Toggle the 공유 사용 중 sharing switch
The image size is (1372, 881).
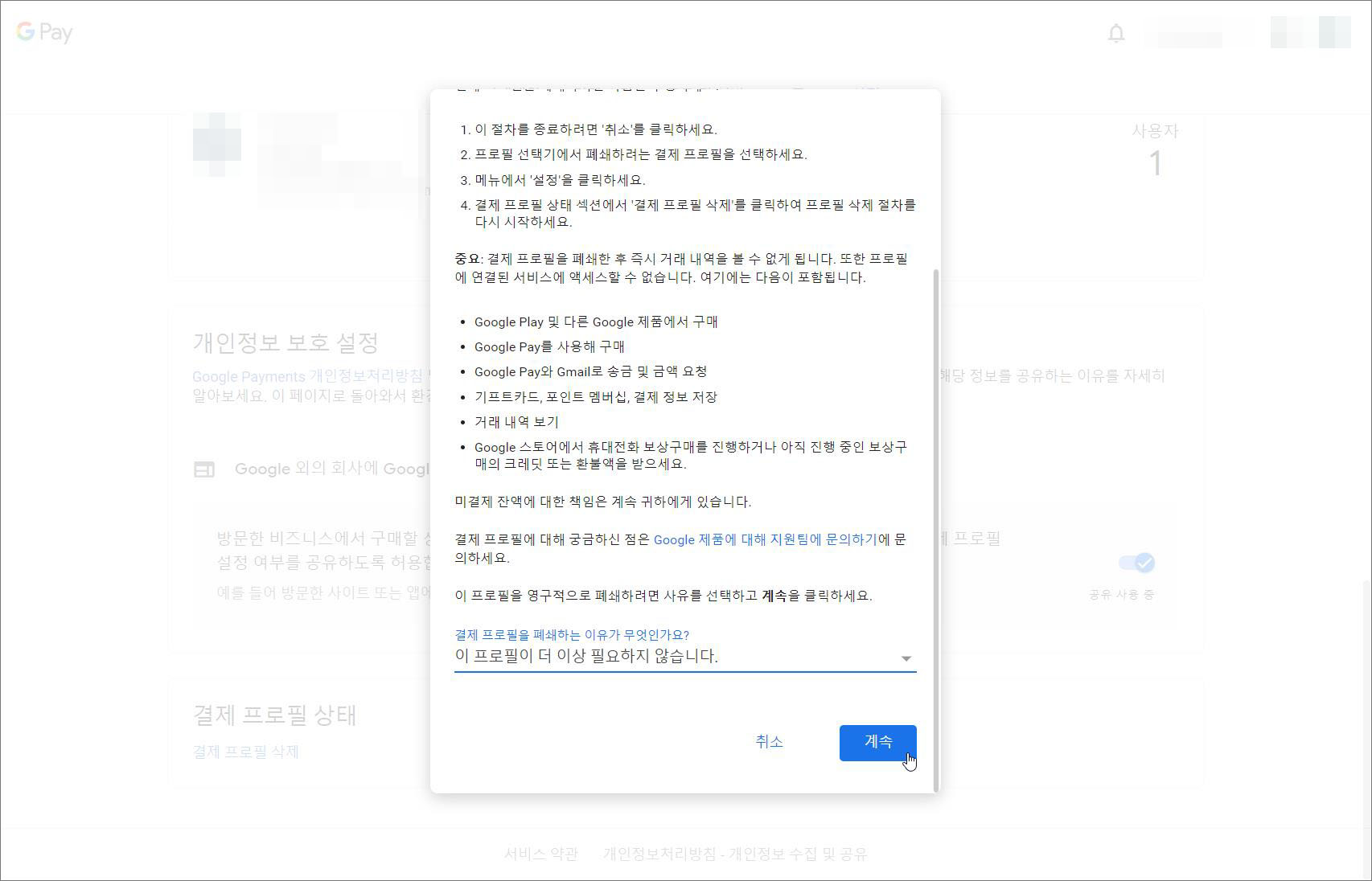pyautogui.click(x=1136, y=563)
